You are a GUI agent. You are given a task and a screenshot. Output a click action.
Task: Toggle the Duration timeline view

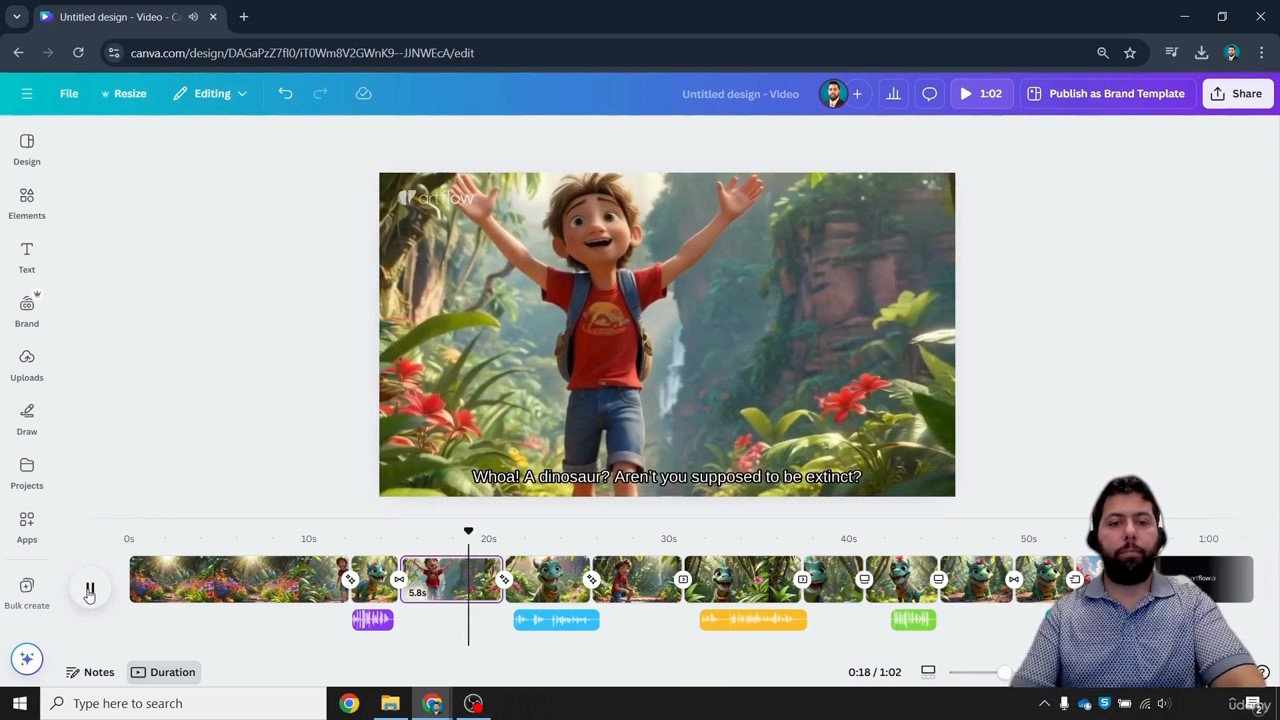[x=162, y=672]
